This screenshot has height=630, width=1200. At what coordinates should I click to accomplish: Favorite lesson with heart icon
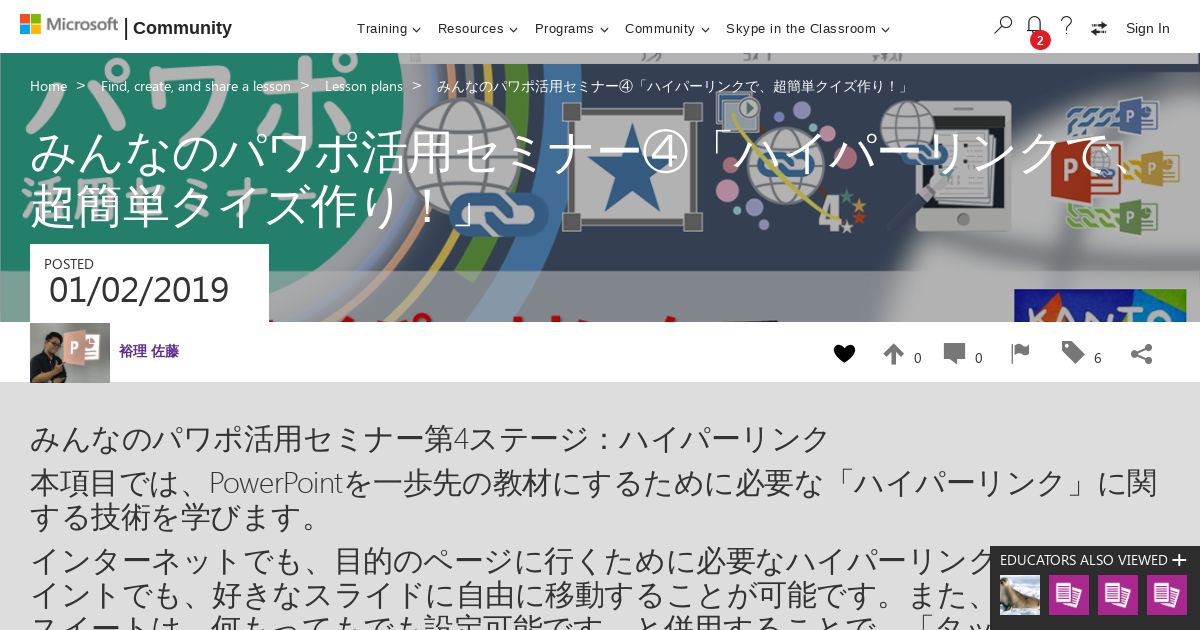point(844,353)
